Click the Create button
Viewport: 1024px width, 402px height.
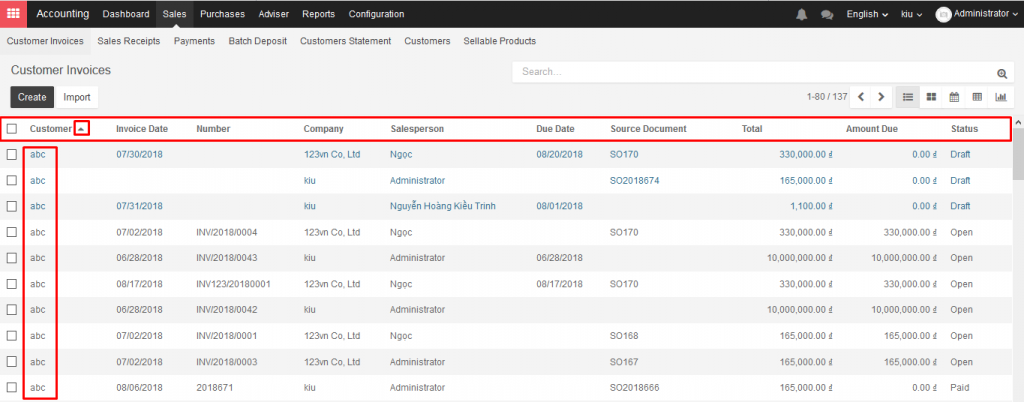coord(32,97)
